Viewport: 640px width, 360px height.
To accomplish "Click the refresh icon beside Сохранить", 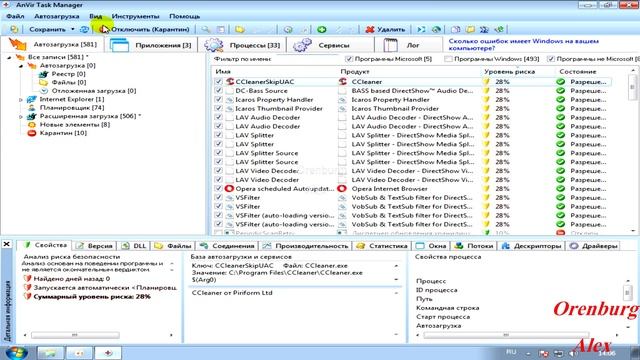I will coord(84,29).
